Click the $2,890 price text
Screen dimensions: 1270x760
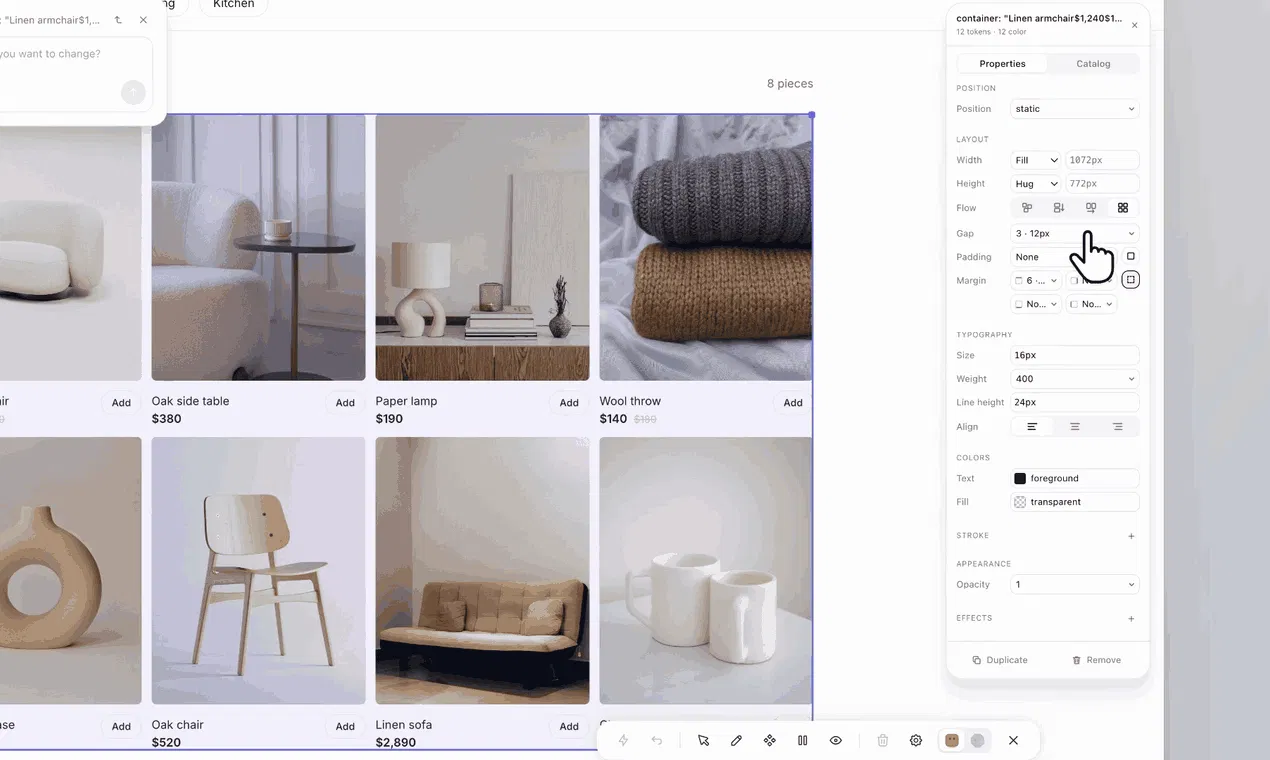click(x=396, y=743)
